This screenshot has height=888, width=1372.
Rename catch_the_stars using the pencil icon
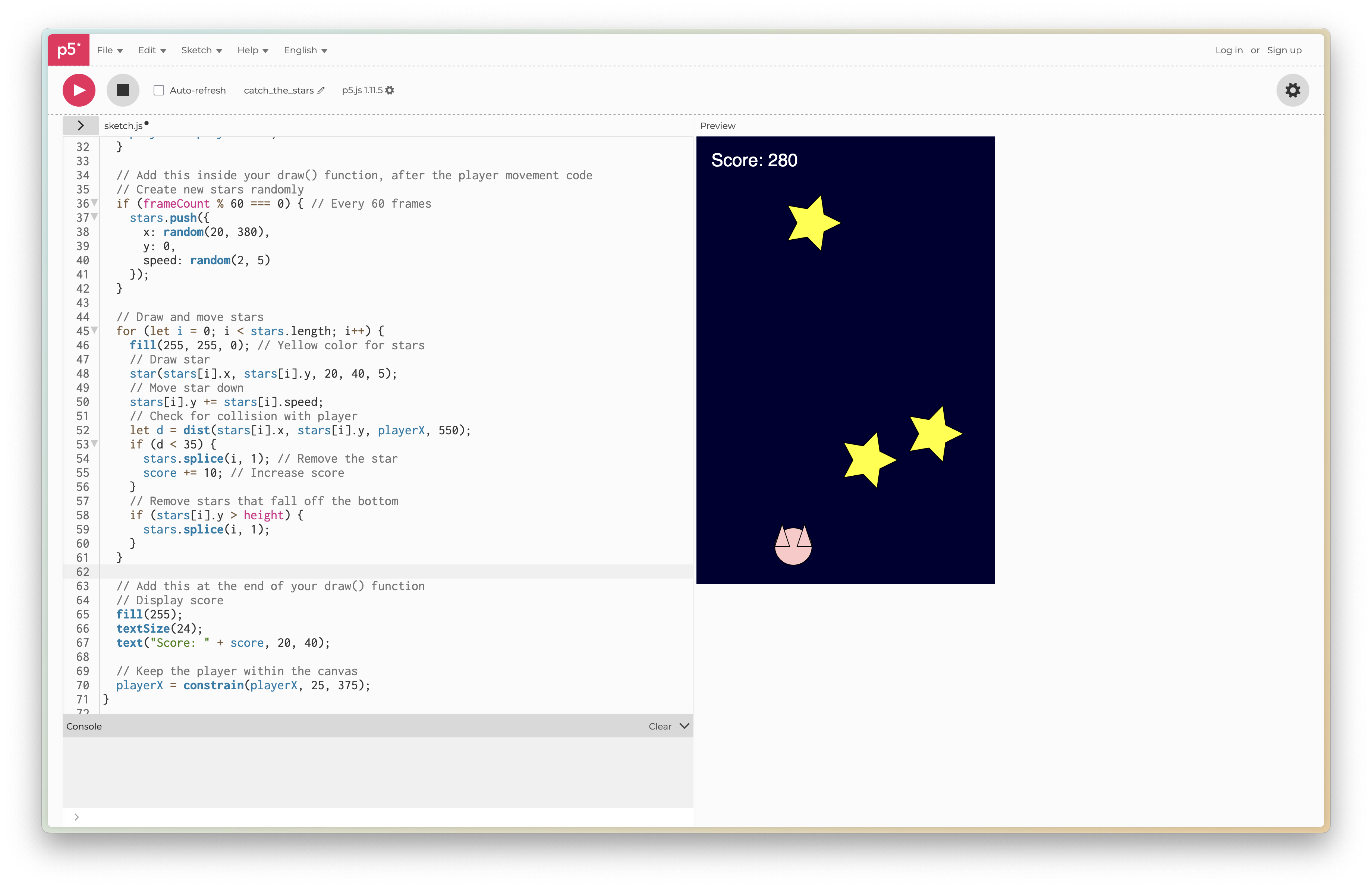tap(321, 91)
